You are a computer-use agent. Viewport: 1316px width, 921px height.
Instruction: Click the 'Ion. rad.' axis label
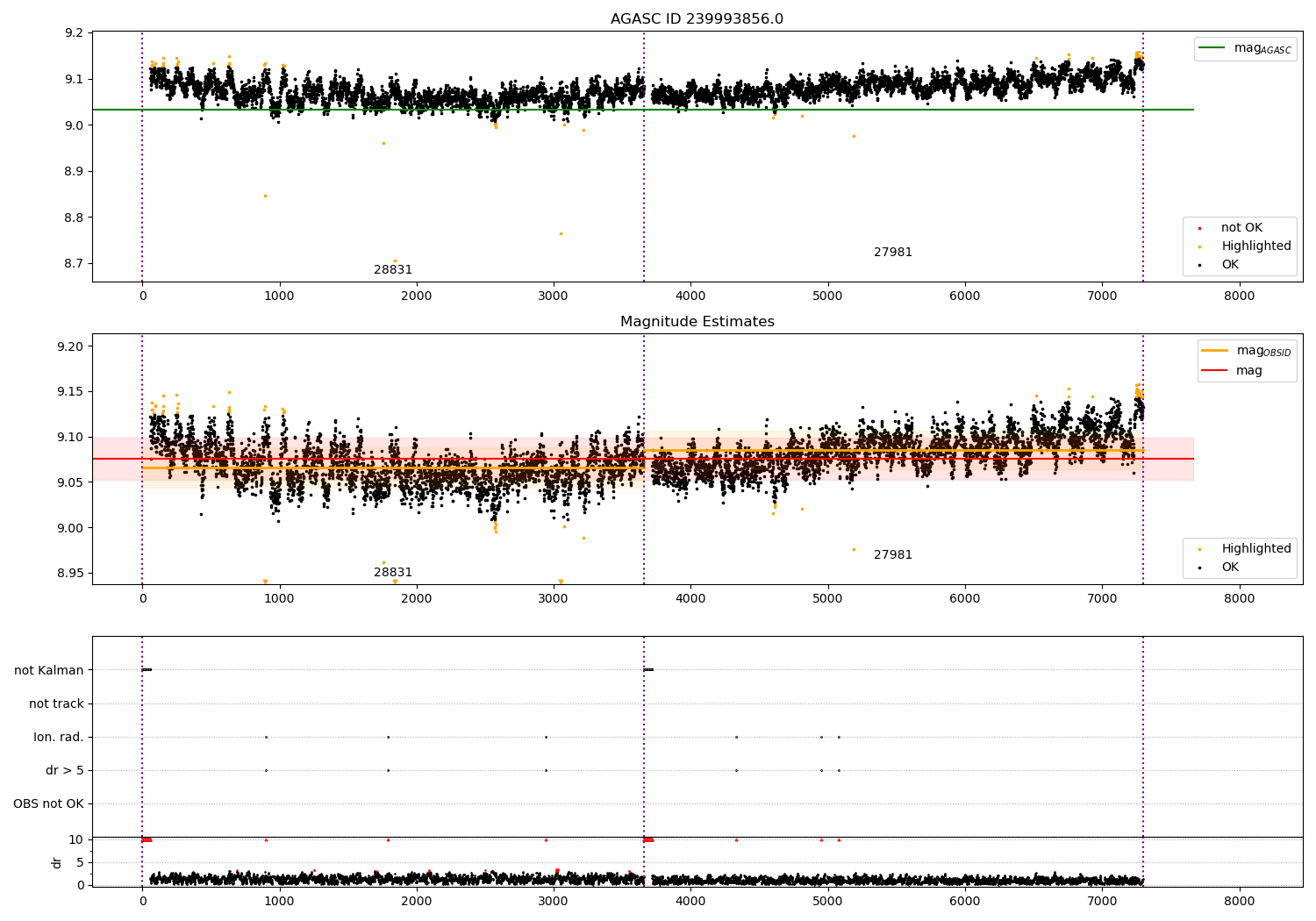[x=59, y=737]
